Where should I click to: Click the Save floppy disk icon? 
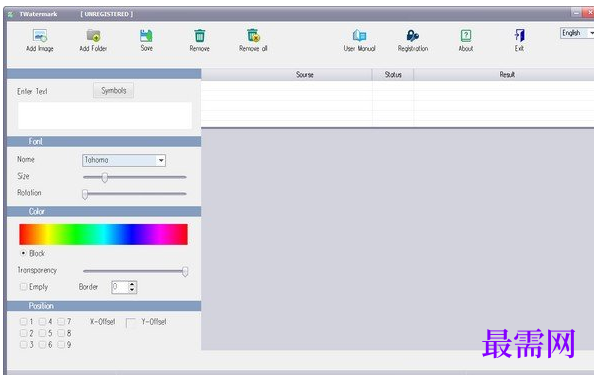click(146, 36)
